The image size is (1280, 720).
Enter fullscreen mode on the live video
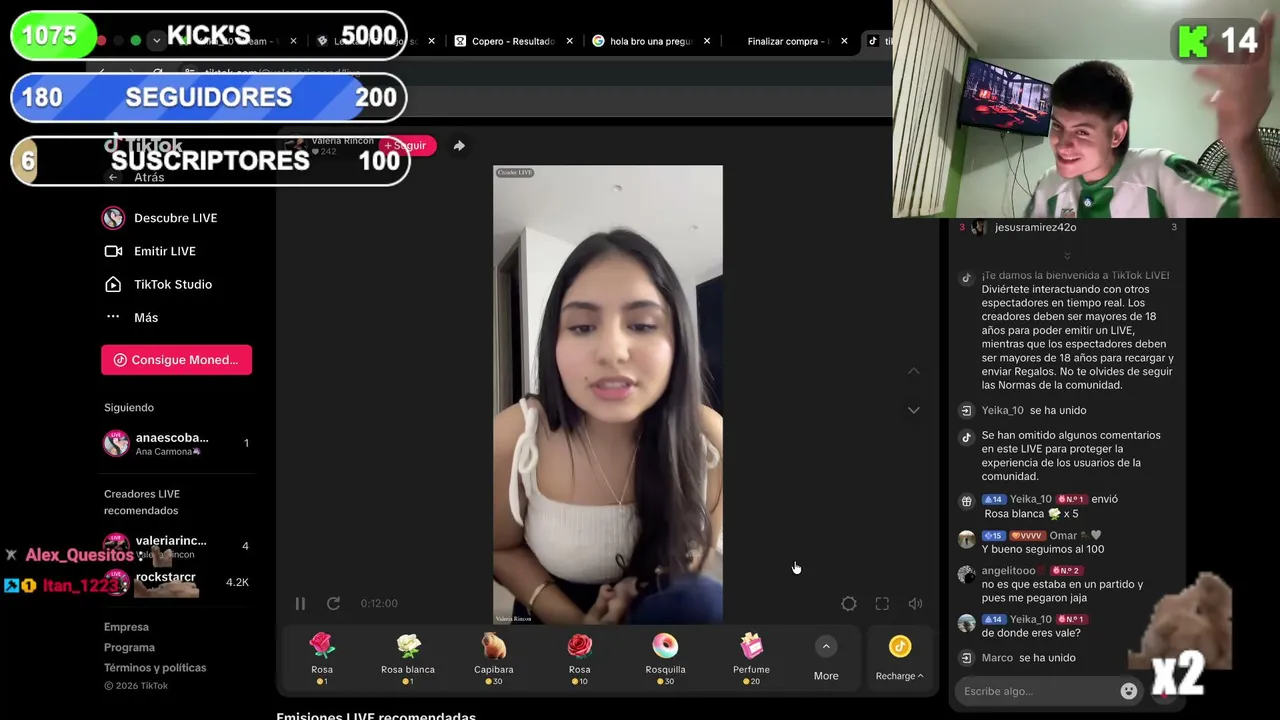882,603
